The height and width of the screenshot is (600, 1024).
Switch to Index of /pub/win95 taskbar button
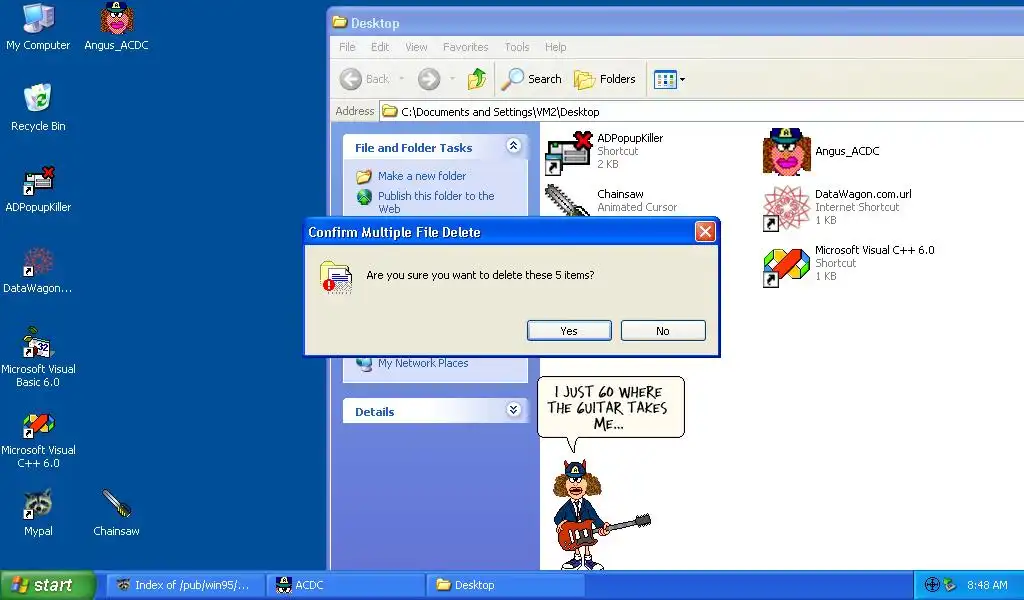point(185,585)
